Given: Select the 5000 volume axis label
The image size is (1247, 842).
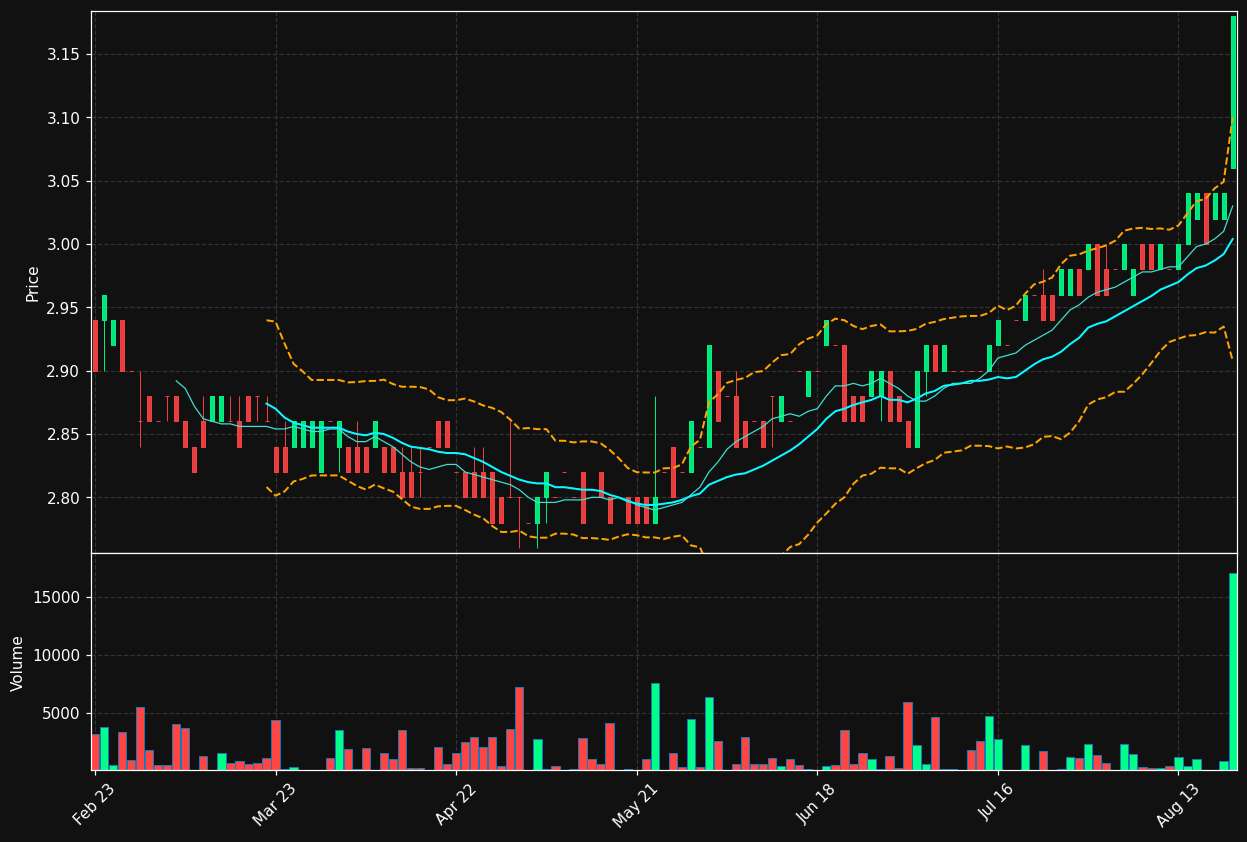Looking at the screenshot, I should [x=61, y=714].
